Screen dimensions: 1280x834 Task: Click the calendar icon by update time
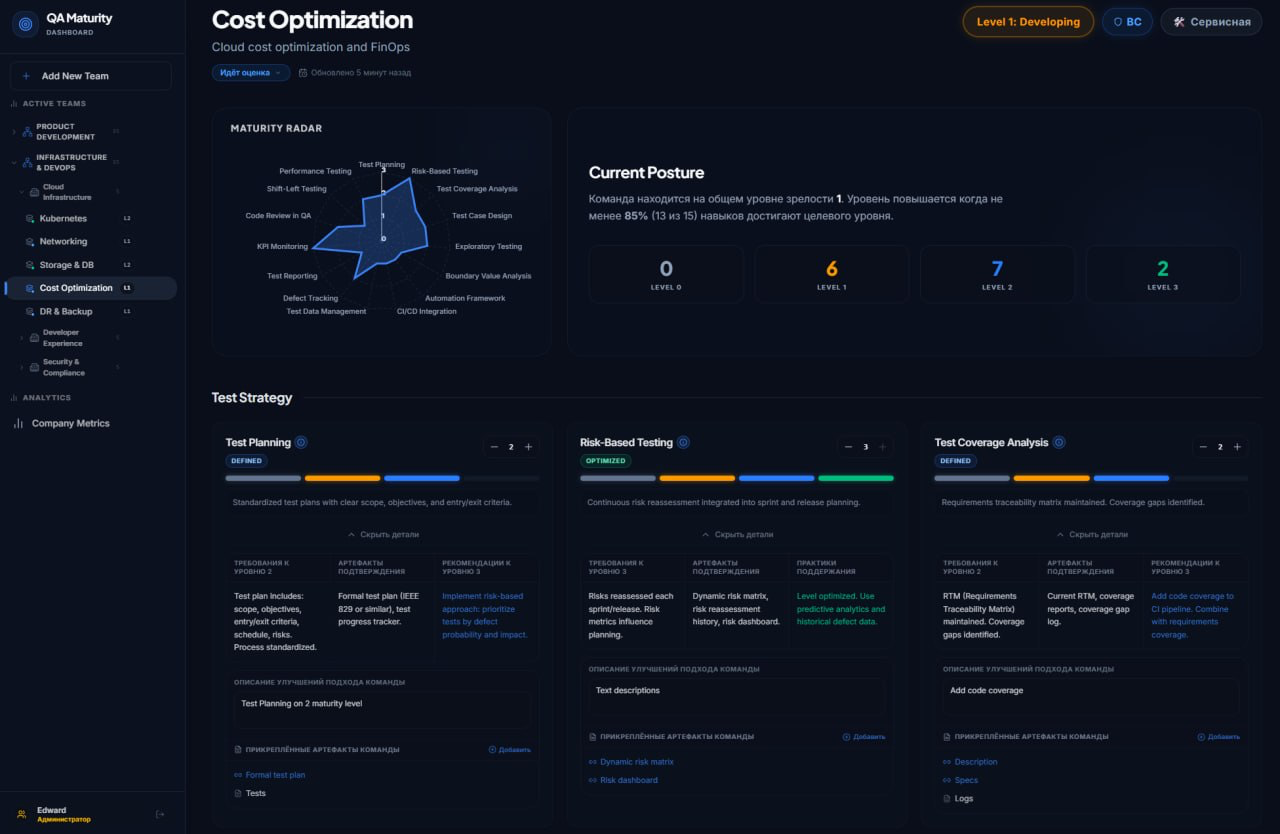tap(303, 73)
